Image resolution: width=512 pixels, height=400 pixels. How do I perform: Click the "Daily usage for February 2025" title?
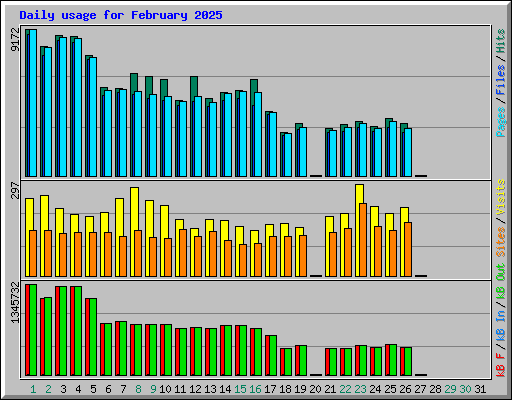click(x=121, y=15)
